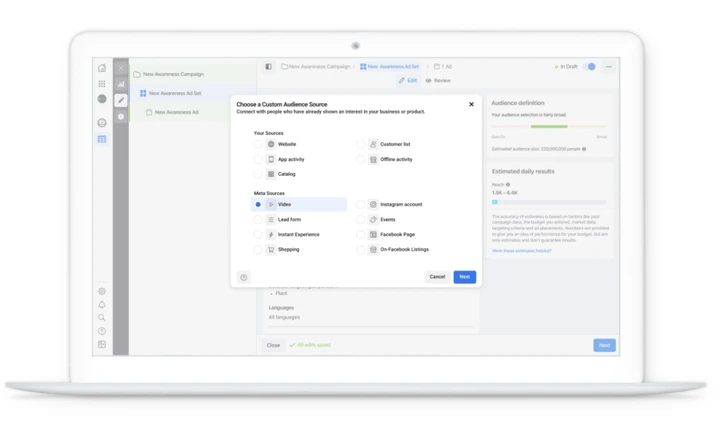The width and height of the screenshot is (720, 437).
Task: Choose the Shopping source label
Action: tap(288, 249)
